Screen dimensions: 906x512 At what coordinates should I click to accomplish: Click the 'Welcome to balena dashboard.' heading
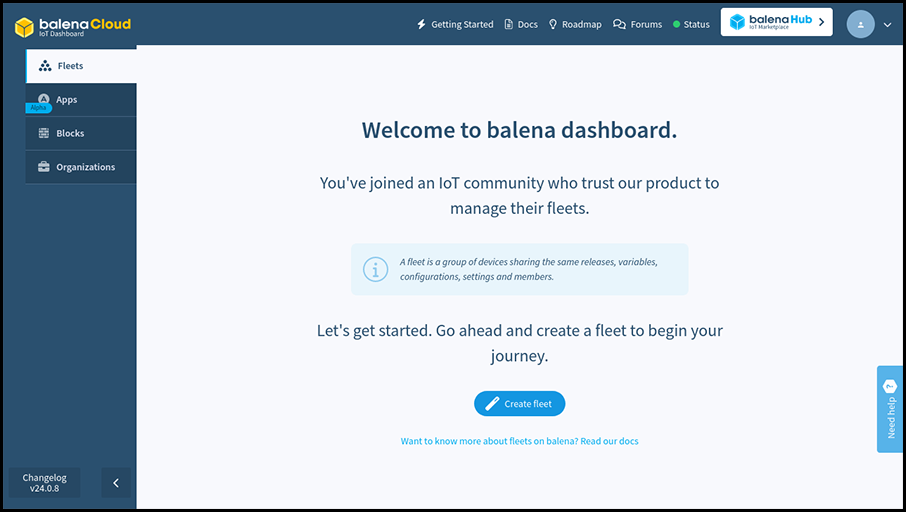[519, 130]
